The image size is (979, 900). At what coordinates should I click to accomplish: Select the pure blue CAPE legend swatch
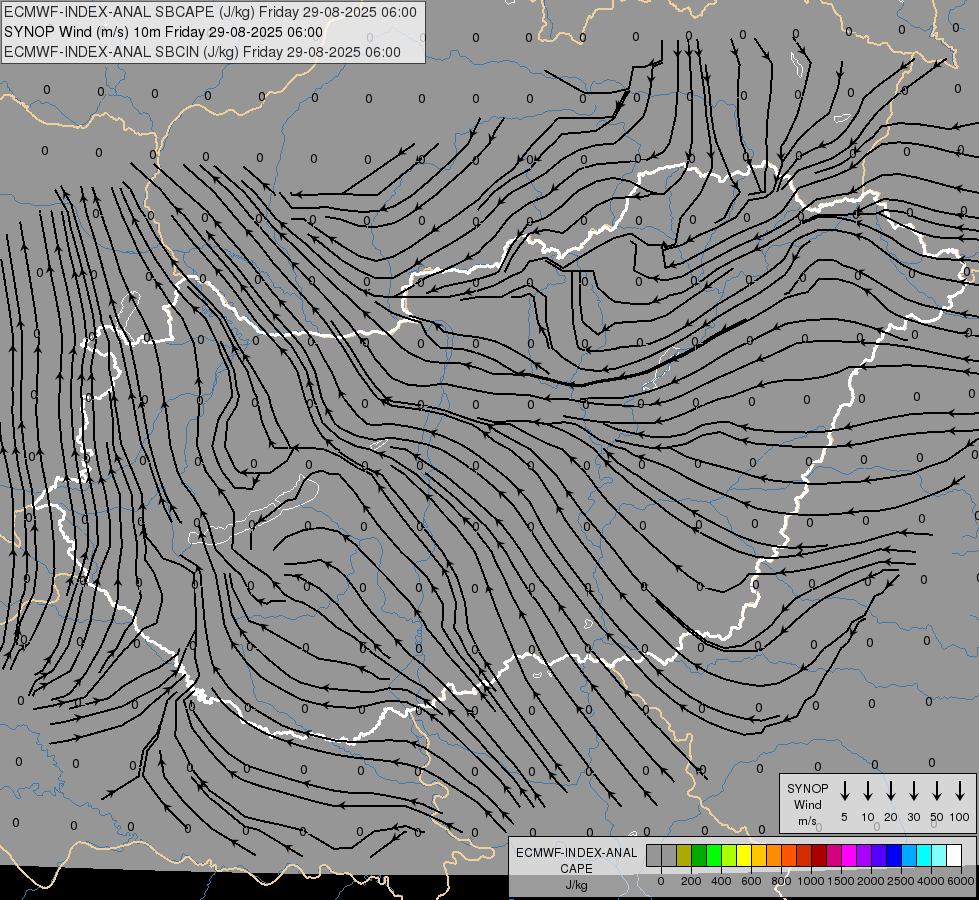(893, 855)
